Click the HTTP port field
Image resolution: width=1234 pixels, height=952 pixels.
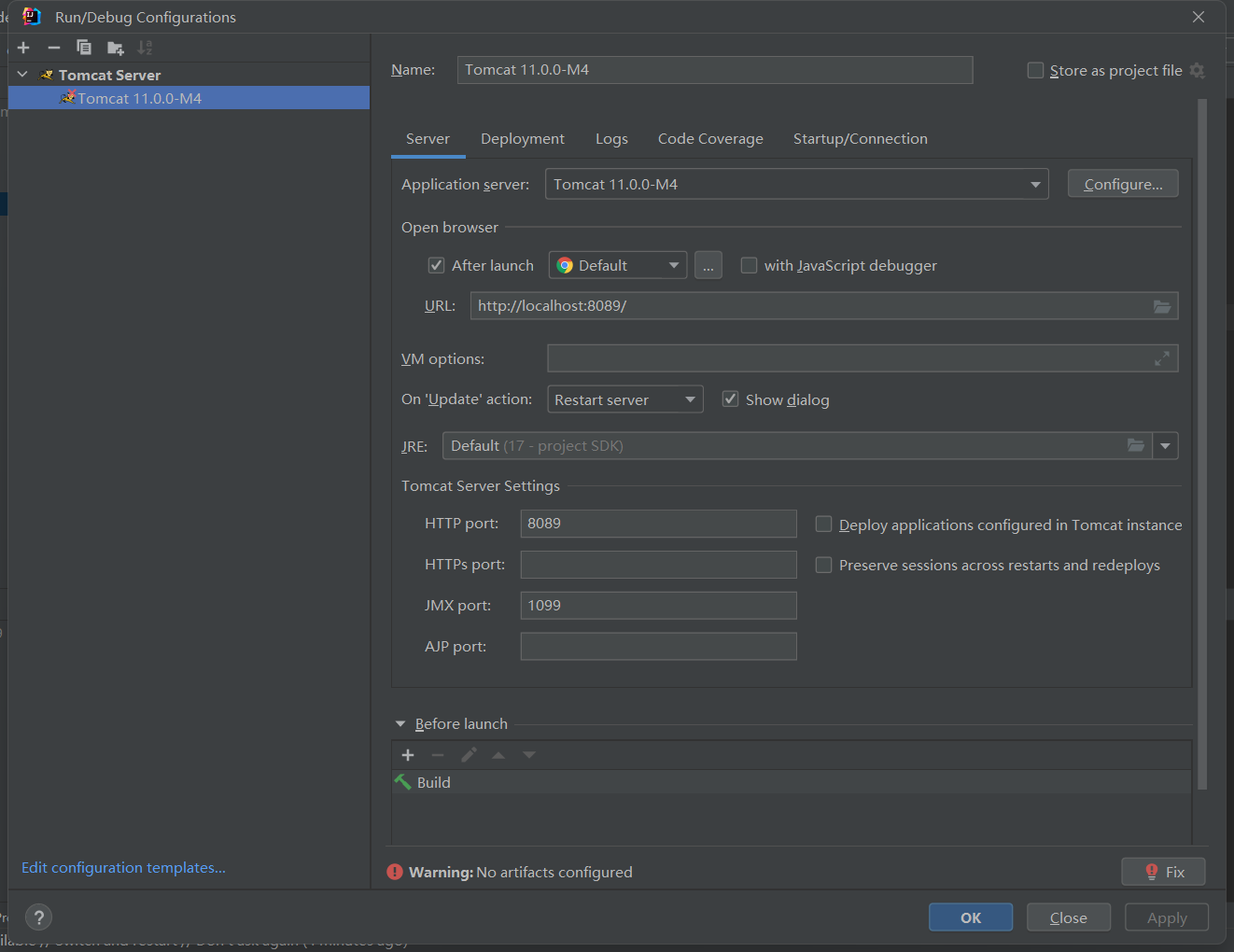coord(658,524)
